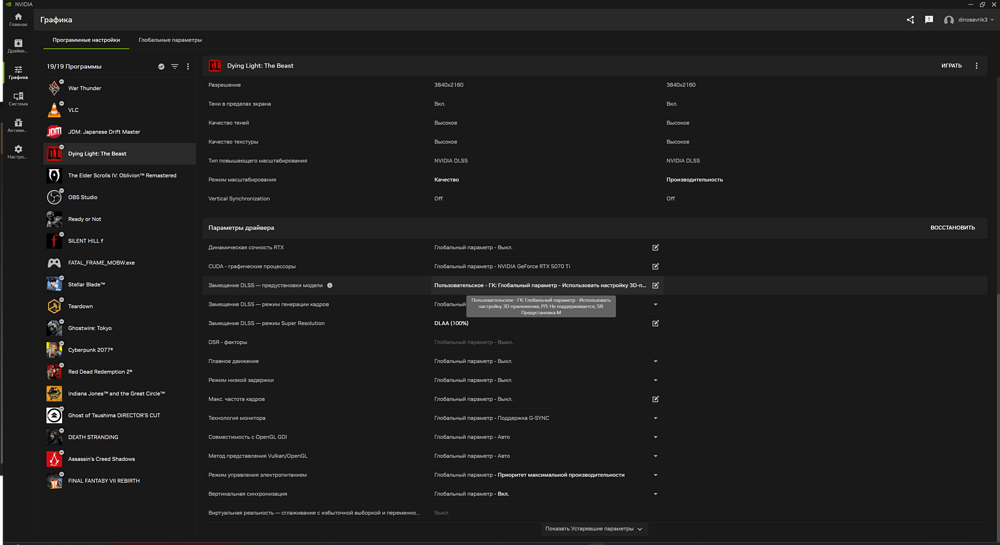Toggle the checkmark status filter in program list

click(161, 67)
